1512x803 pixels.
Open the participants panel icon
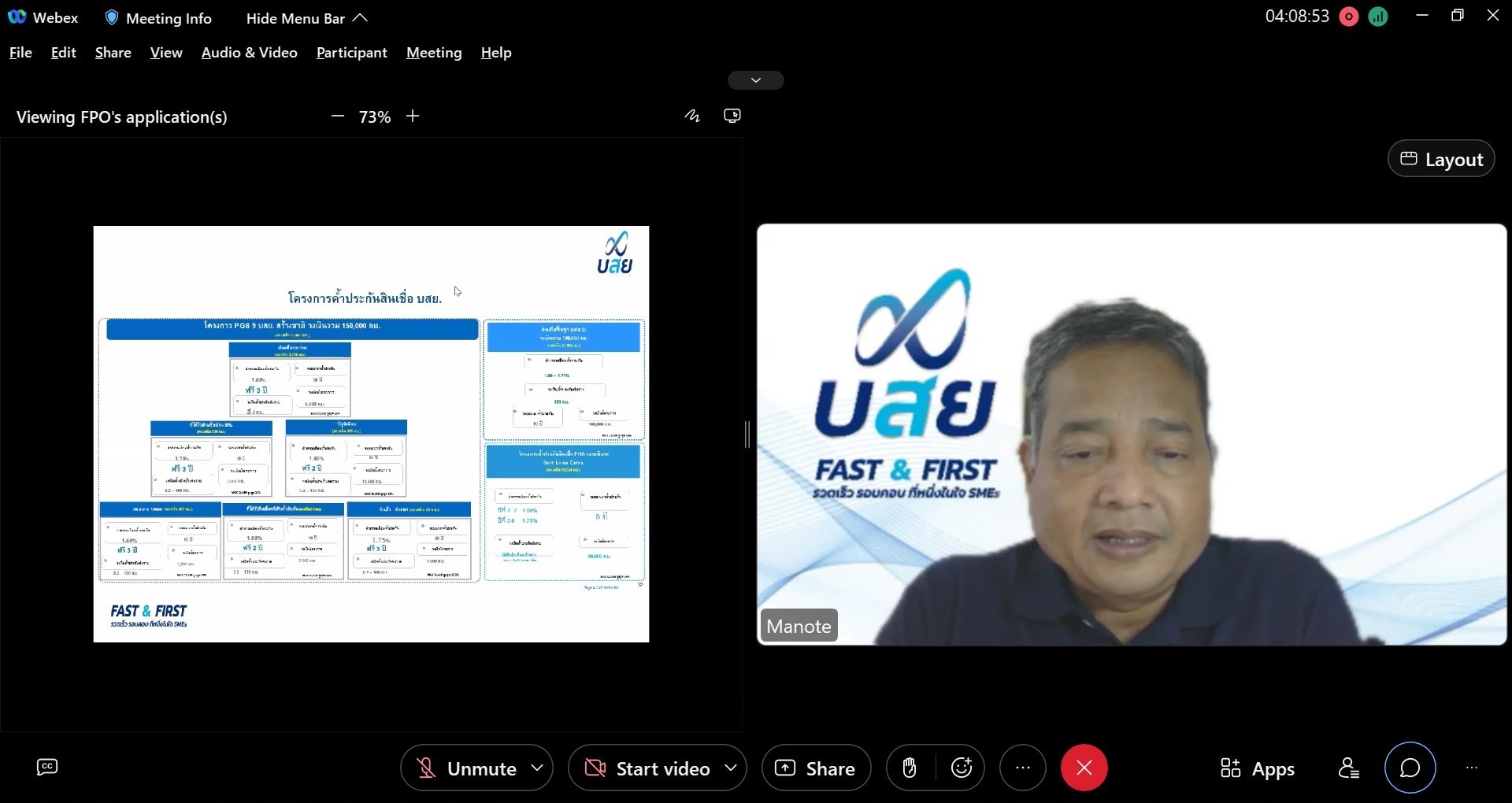(1349, 768)
